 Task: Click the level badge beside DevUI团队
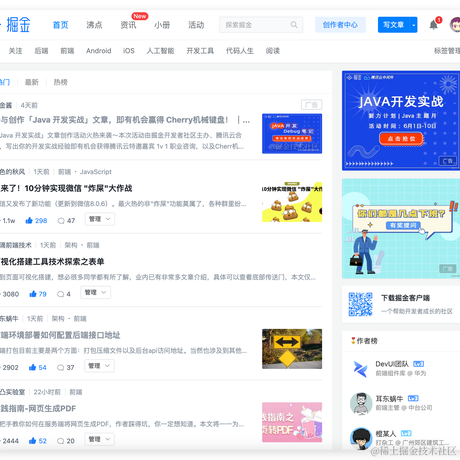(x=418, y=364)
